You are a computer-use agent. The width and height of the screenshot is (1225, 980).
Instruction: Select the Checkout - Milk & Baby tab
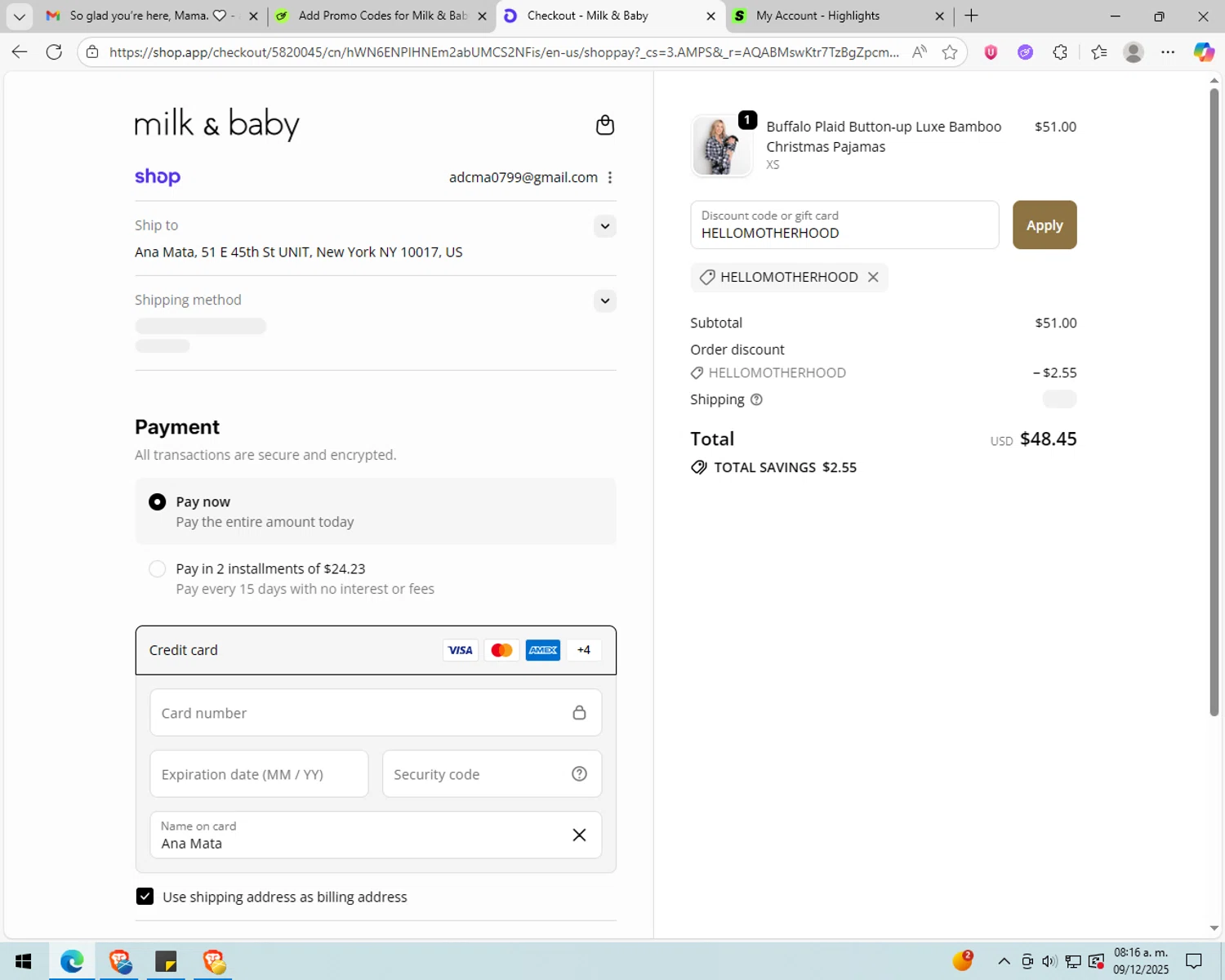point(609,16)
